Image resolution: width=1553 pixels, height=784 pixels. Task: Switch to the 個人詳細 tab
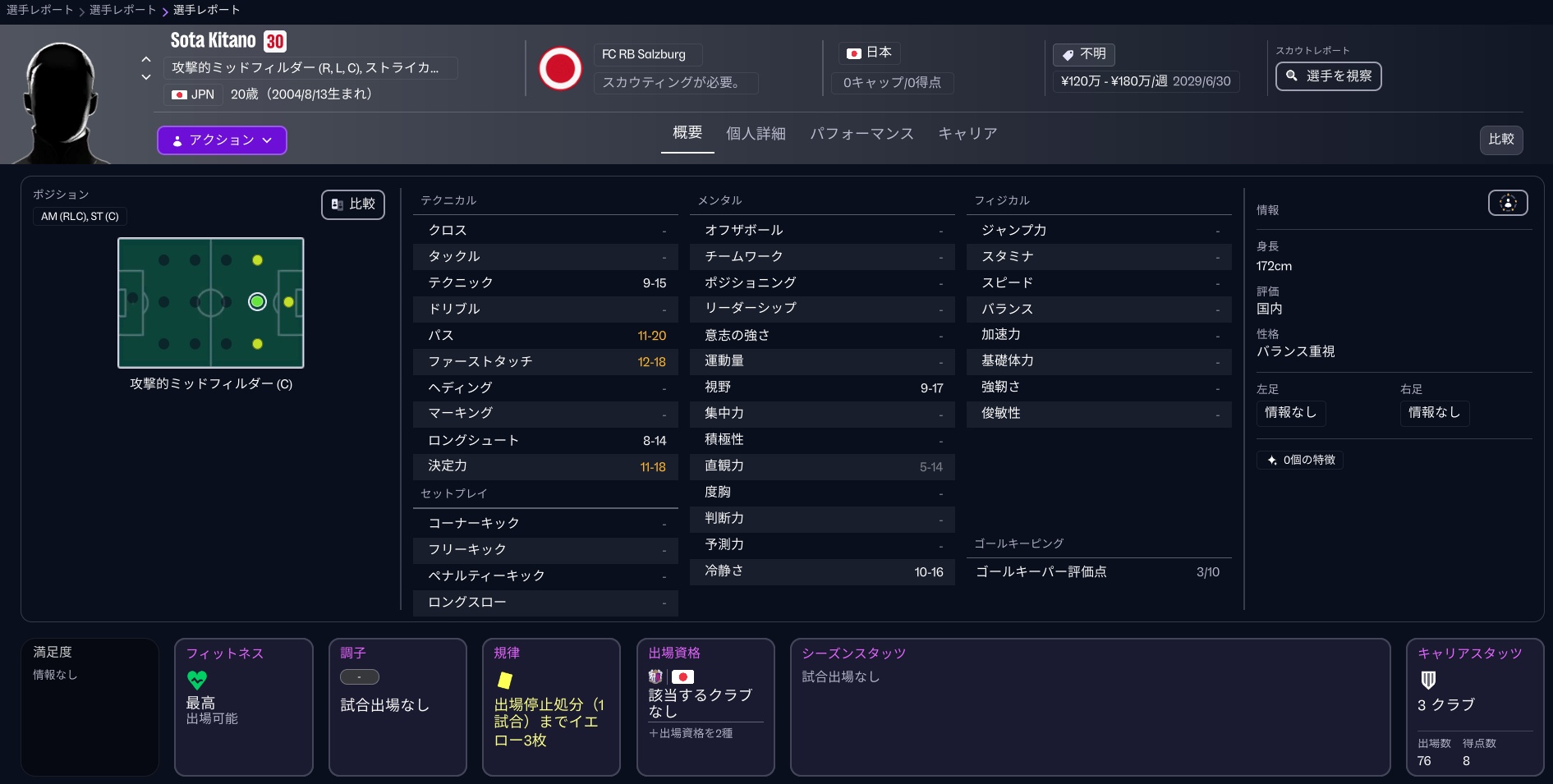[756, 134]
